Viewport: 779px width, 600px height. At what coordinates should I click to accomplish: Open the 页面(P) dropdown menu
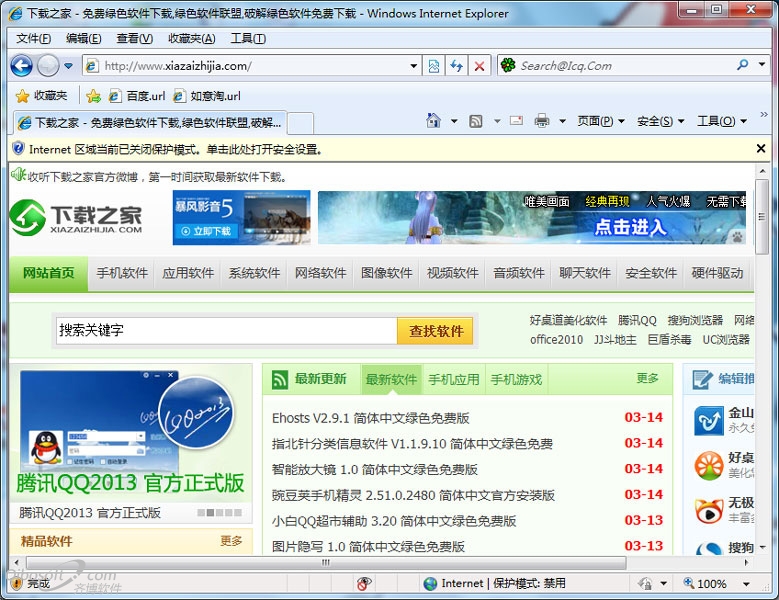coord(601,121)
